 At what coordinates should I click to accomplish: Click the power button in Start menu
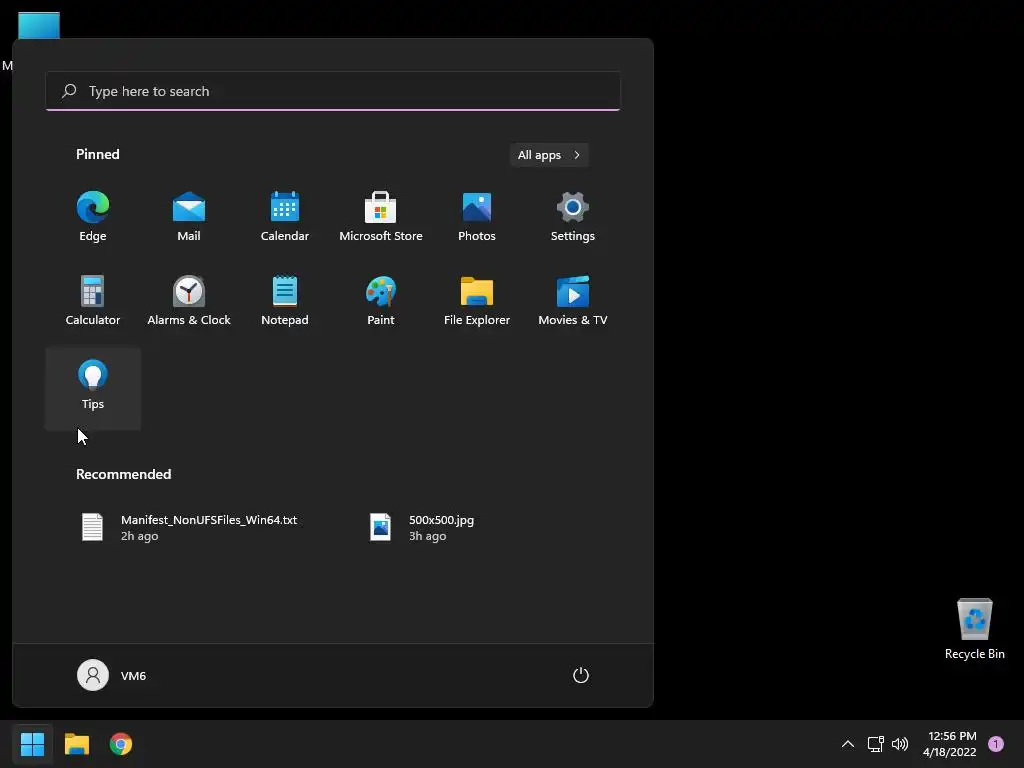581,675
